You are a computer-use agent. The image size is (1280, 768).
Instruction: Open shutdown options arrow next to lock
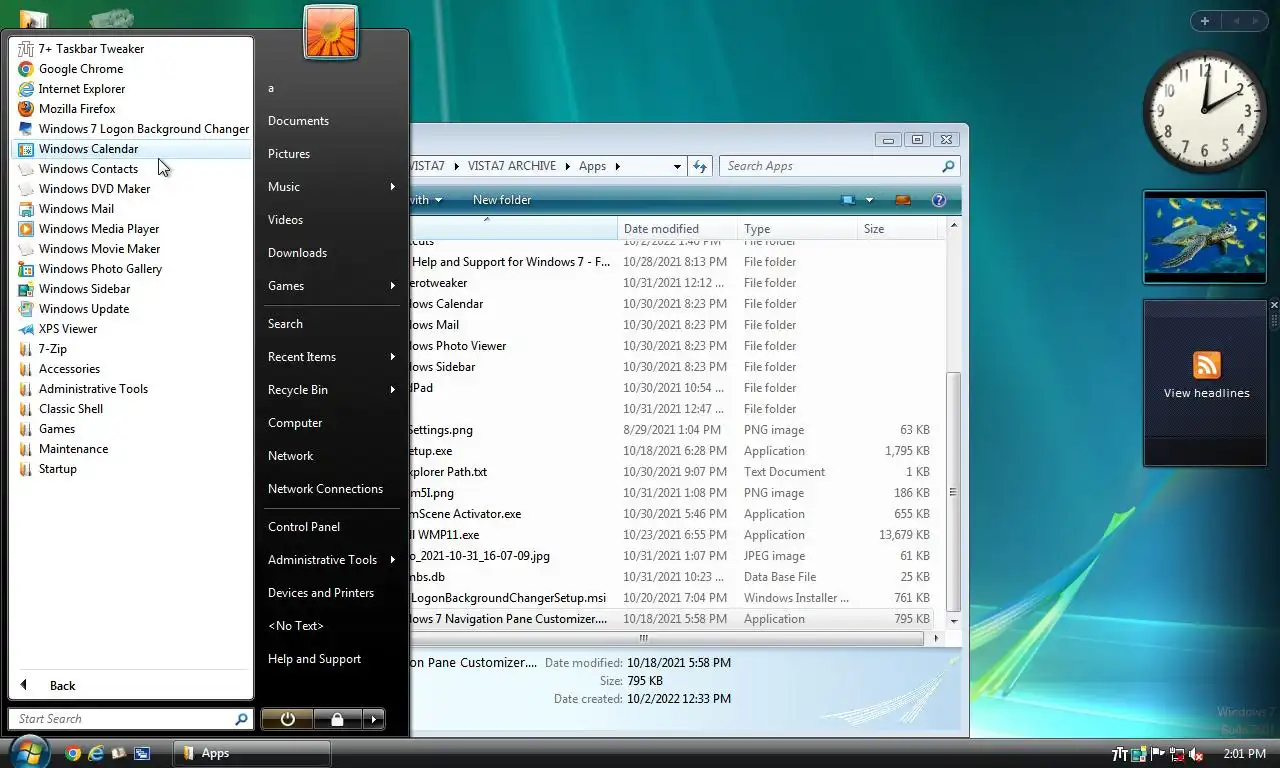373,719
